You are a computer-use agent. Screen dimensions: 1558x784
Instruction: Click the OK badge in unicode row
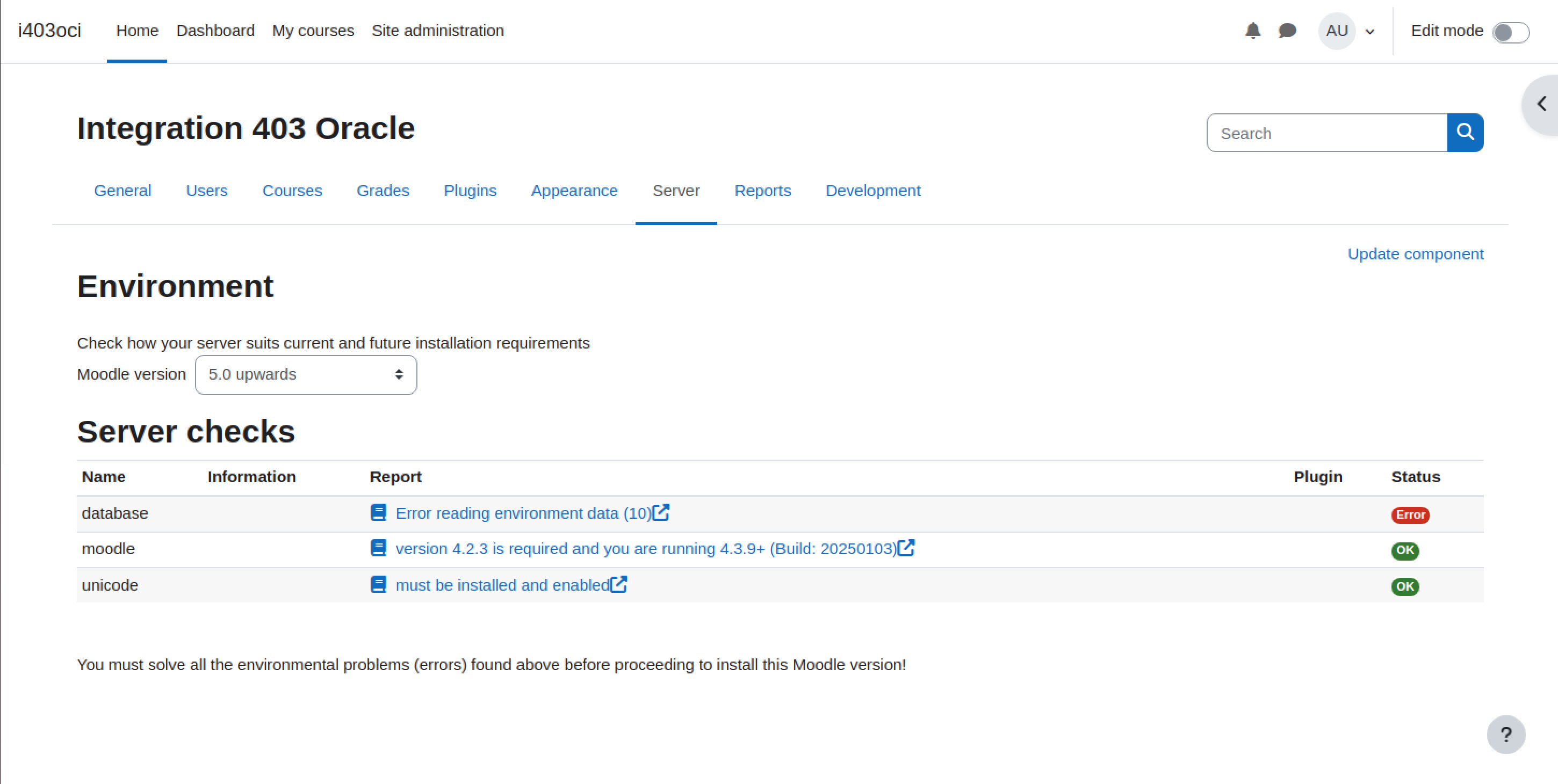1405,586
